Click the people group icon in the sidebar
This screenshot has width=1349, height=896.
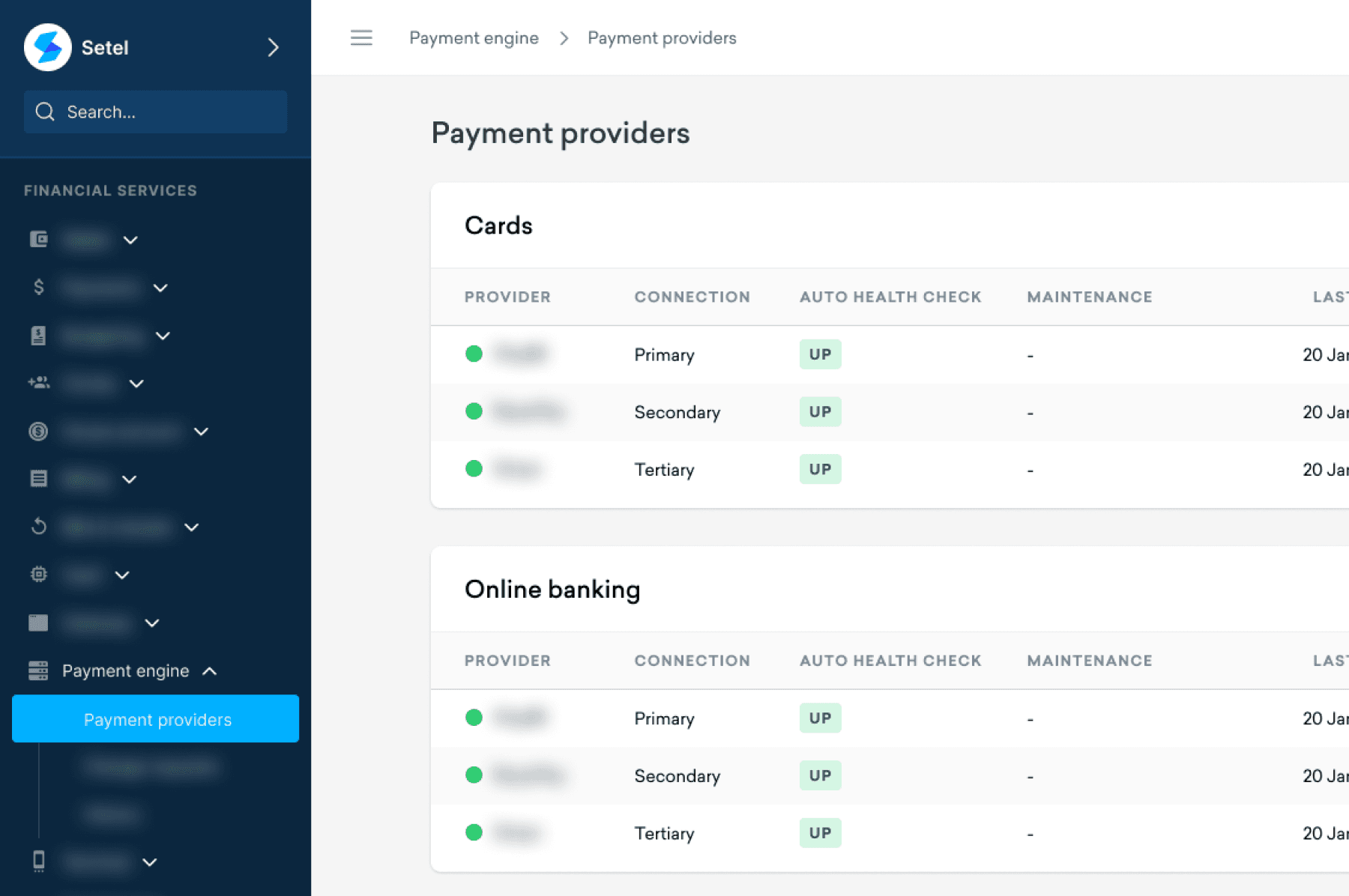tap(38, 383)
